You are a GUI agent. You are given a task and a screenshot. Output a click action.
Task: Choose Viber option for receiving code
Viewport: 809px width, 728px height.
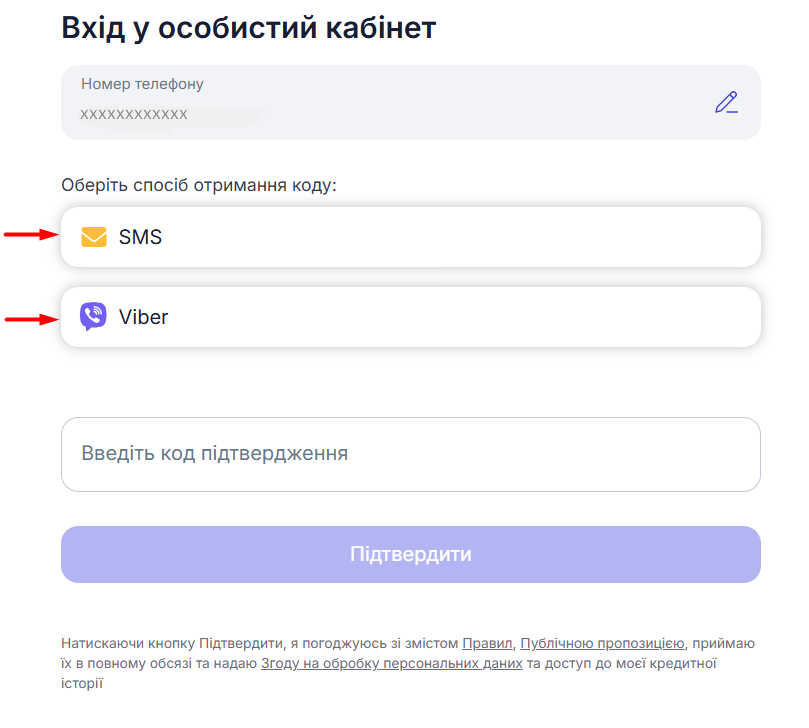410,317
